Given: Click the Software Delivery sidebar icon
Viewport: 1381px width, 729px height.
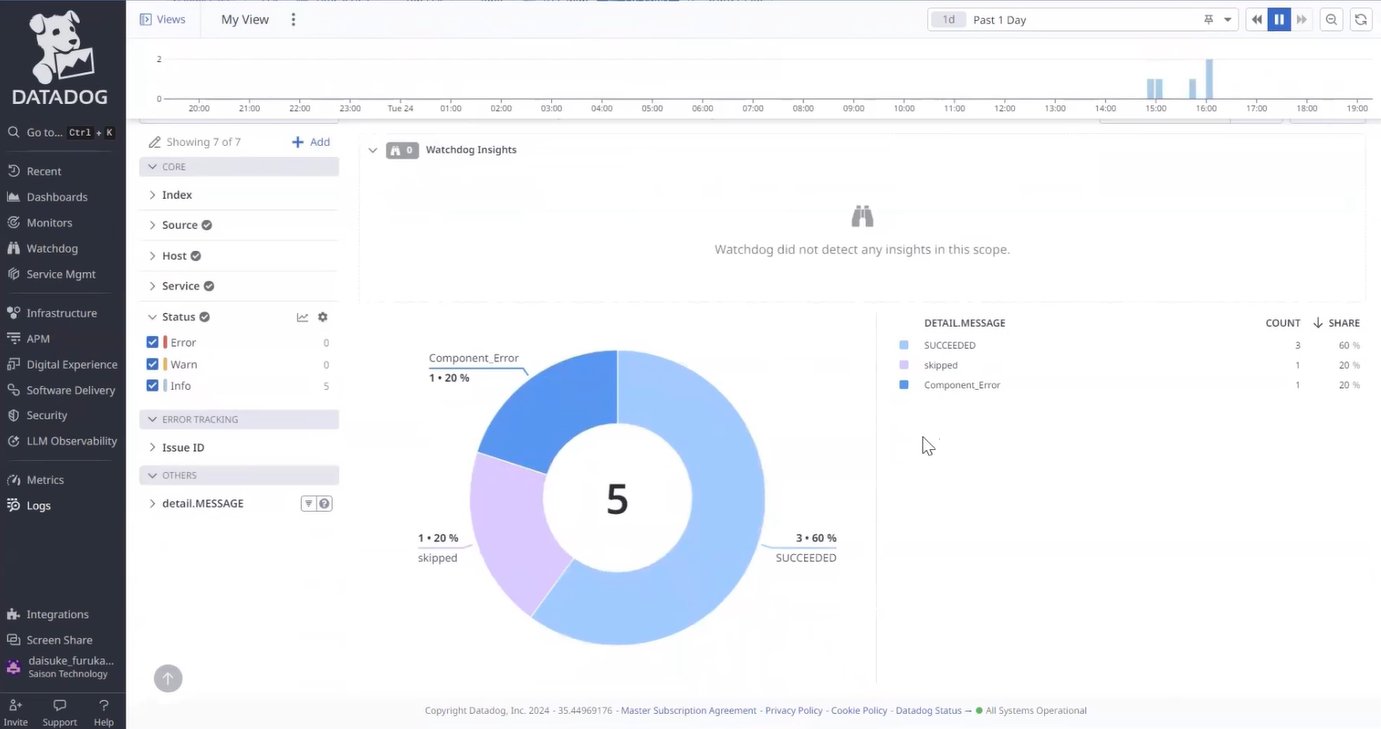Looking at the screenshot, I should coord(13,390).
